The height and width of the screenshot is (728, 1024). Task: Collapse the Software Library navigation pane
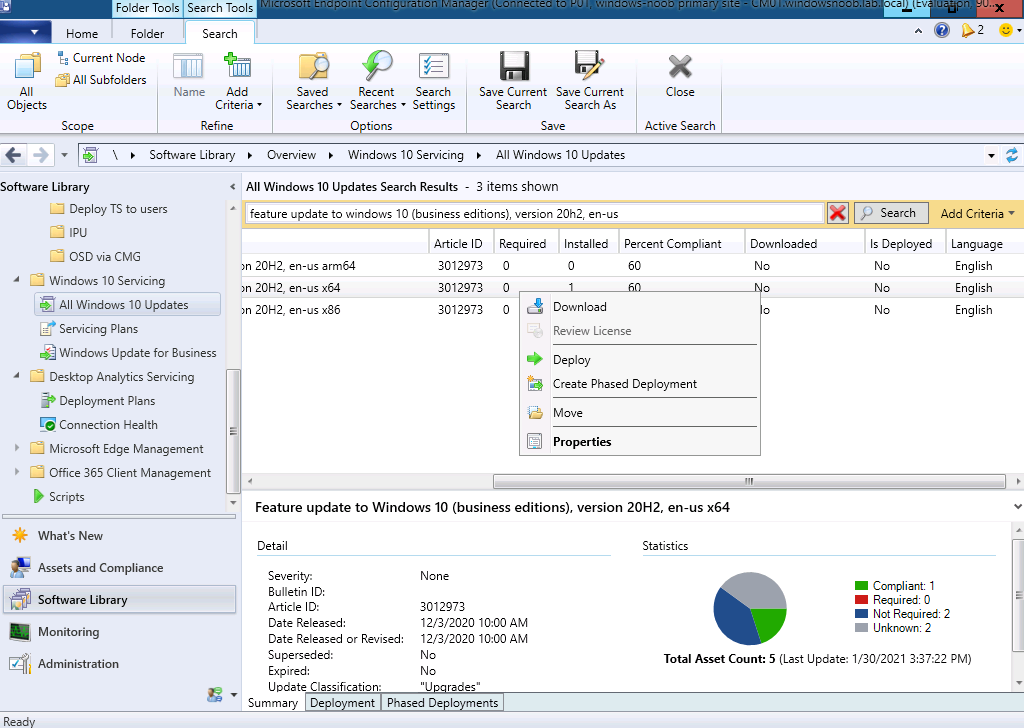pos(232,187)
